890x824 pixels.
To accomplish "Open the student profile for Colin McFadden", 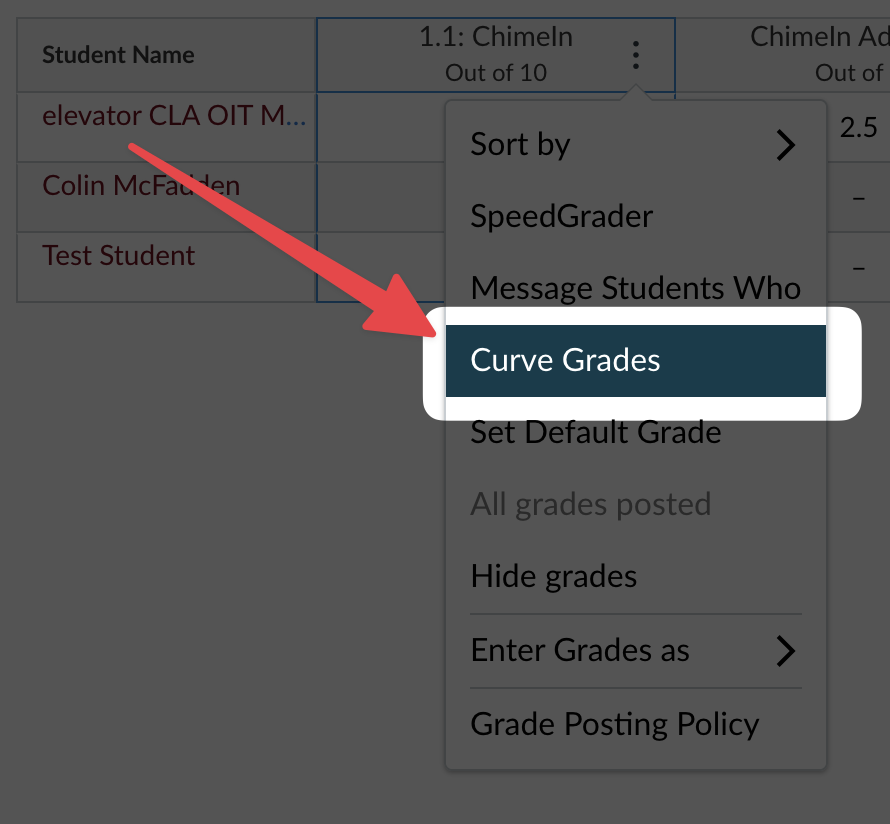I will (140, 185).
